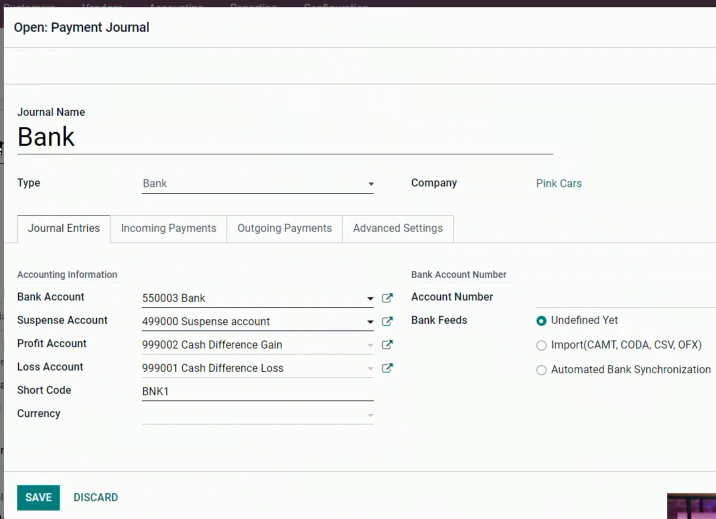This screenshot has height=519, width=716.
Task: Select Automated Bank Synchronization option
Action: click(541, 370)
